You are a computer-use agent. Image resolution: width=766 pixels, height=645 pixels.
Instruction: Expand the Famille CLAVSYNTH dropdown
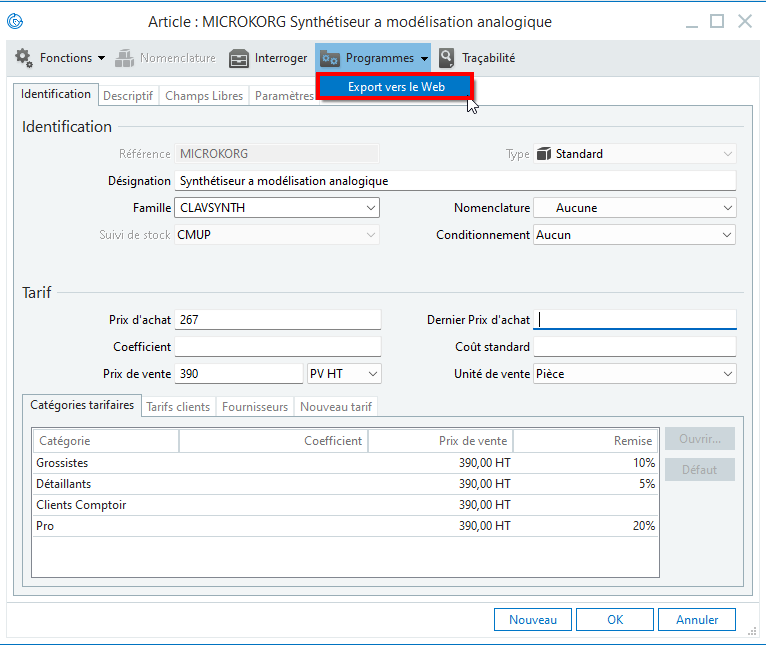371,208
